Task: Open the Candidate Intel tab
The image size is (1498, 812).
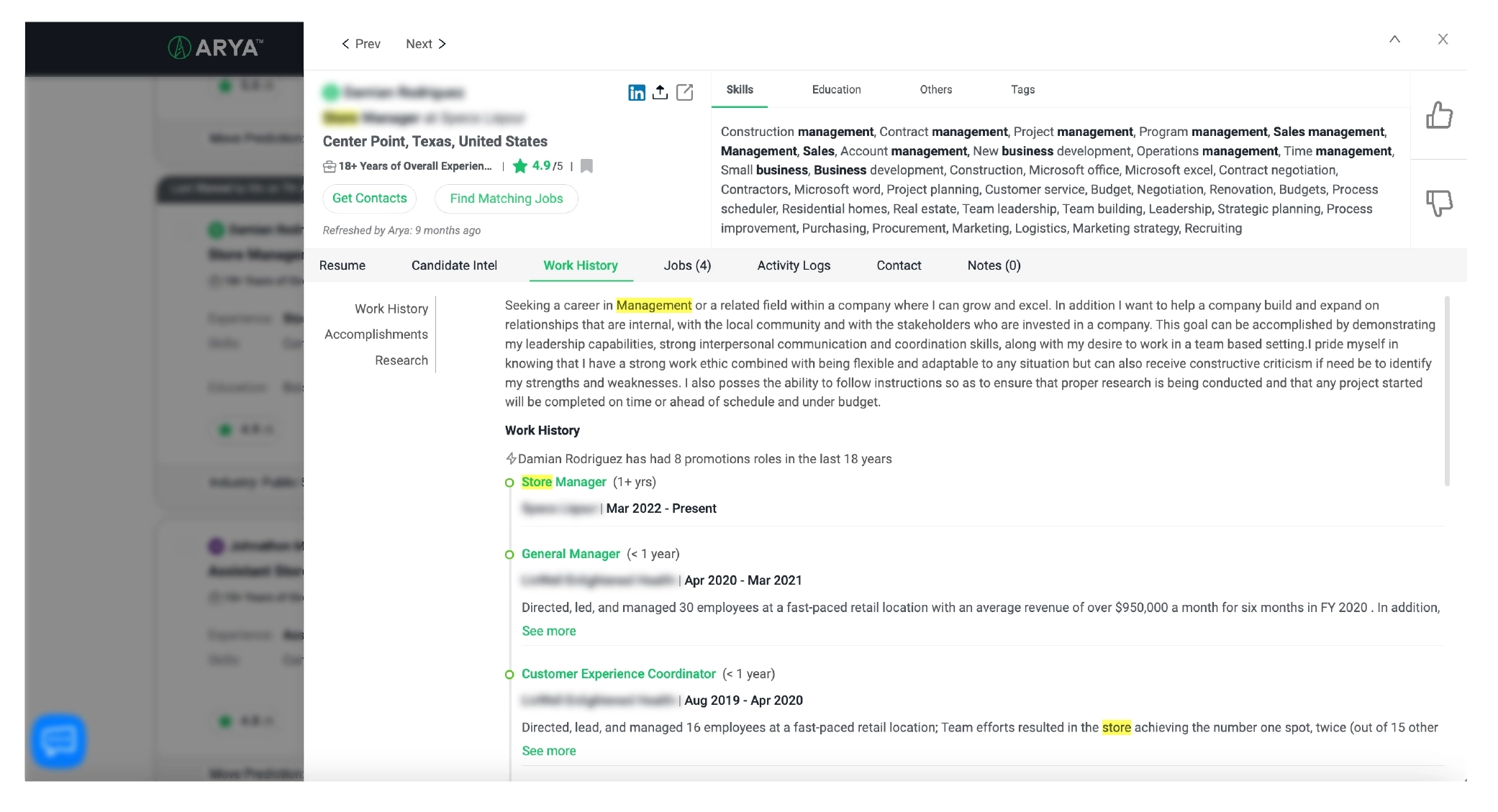Action: tap(454, 265)
